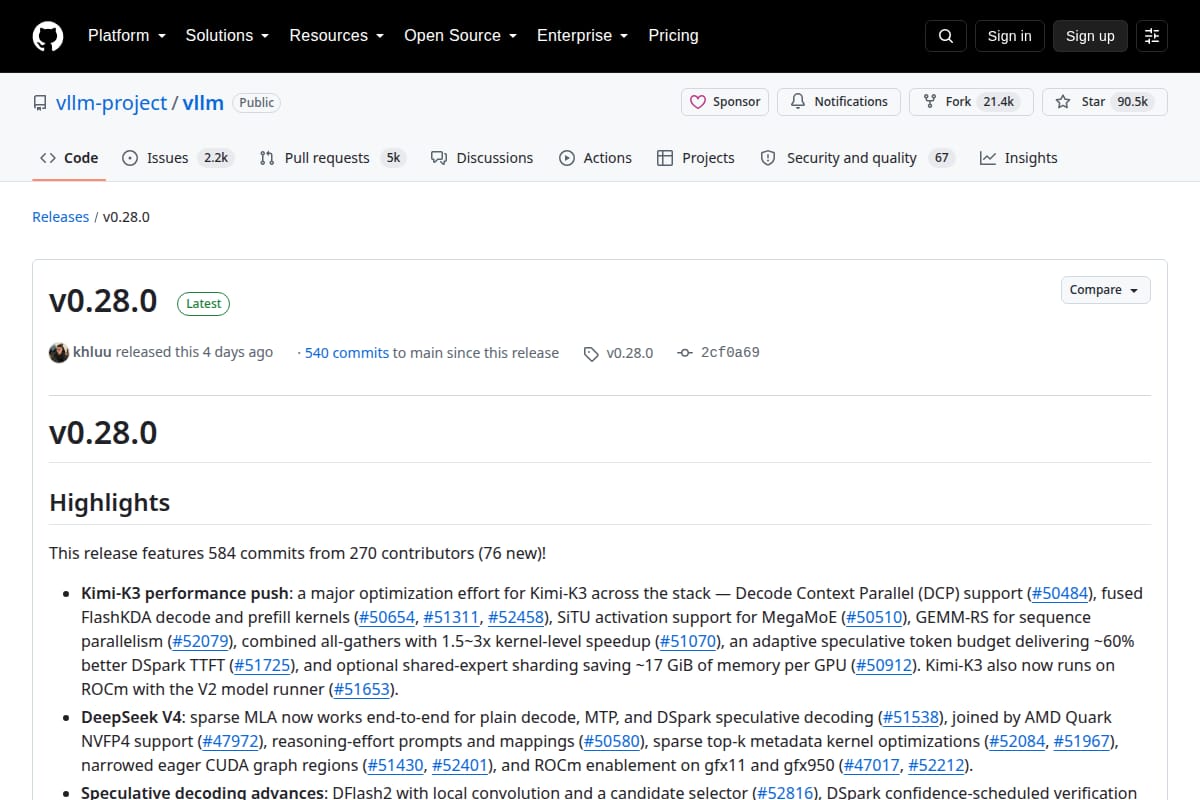Screen dimensions: 1200x800
Task: Open pull request #51070
Action: (689, 641)
